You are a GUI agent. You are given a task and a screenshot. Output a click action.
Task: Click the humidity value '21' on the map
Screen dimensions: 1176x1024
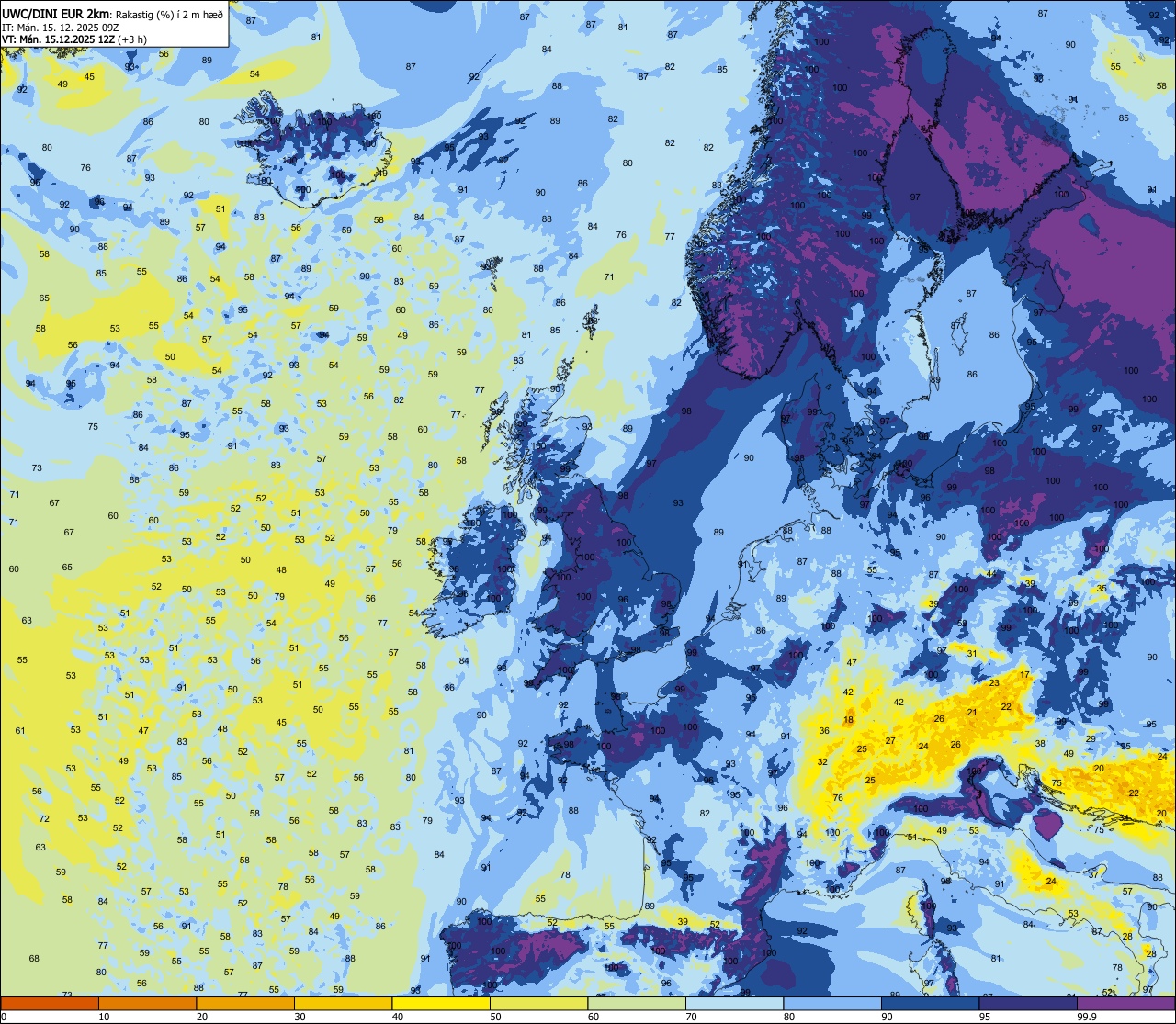point(971,713)
